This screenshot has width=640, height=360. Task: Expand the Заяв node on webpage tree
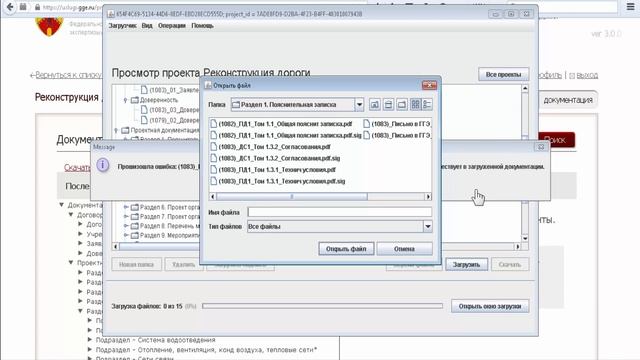point(80,243)
